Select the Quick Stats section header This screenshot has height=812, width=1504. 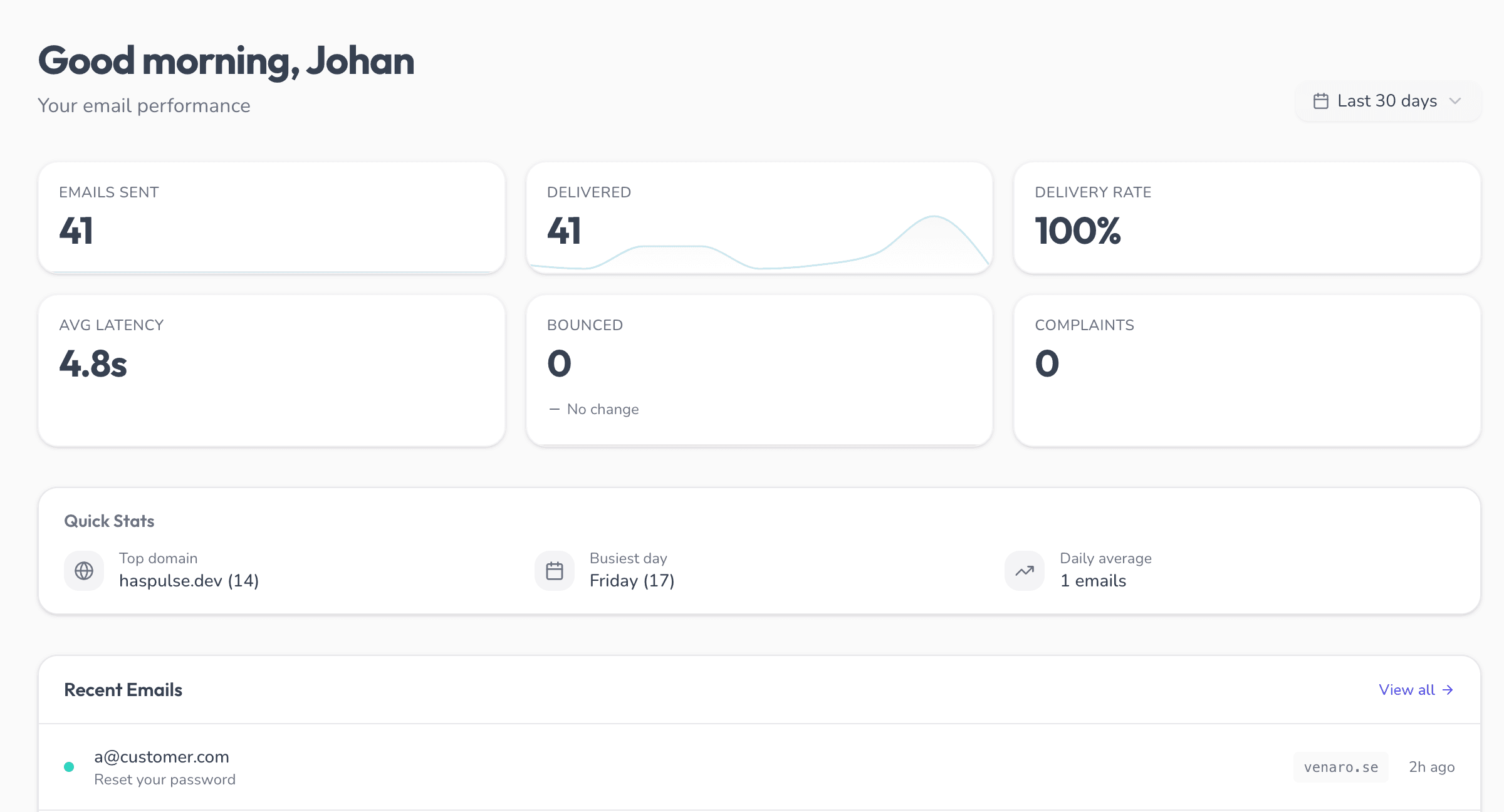pyautogui.click(x=108, y=521)
